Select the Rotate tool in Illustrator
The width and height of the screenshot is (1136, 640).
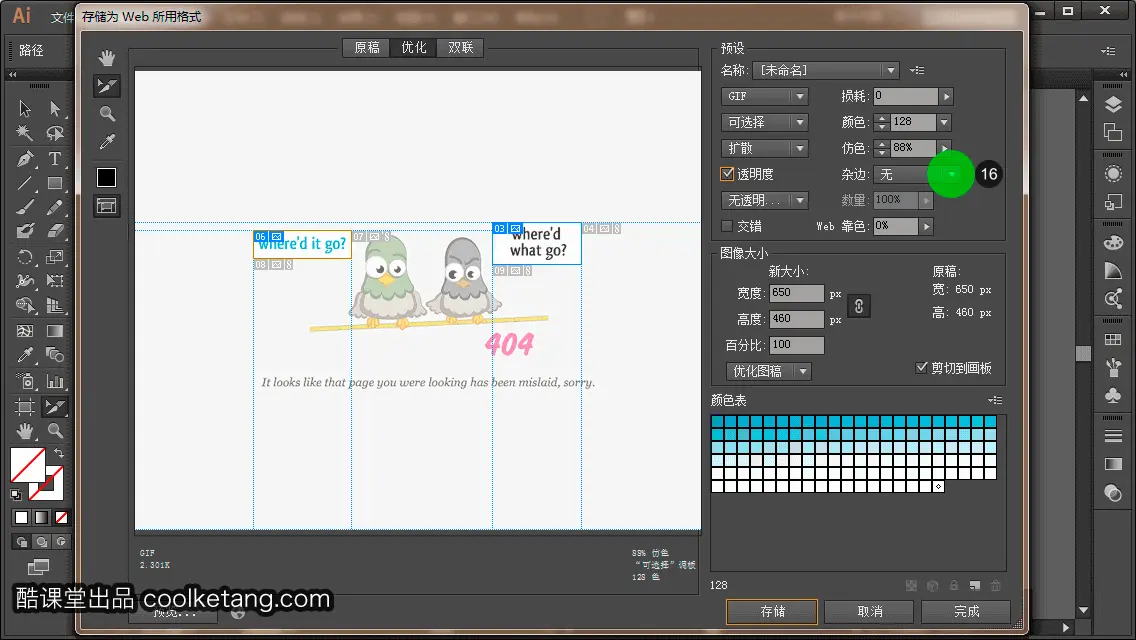pos(25,257)
